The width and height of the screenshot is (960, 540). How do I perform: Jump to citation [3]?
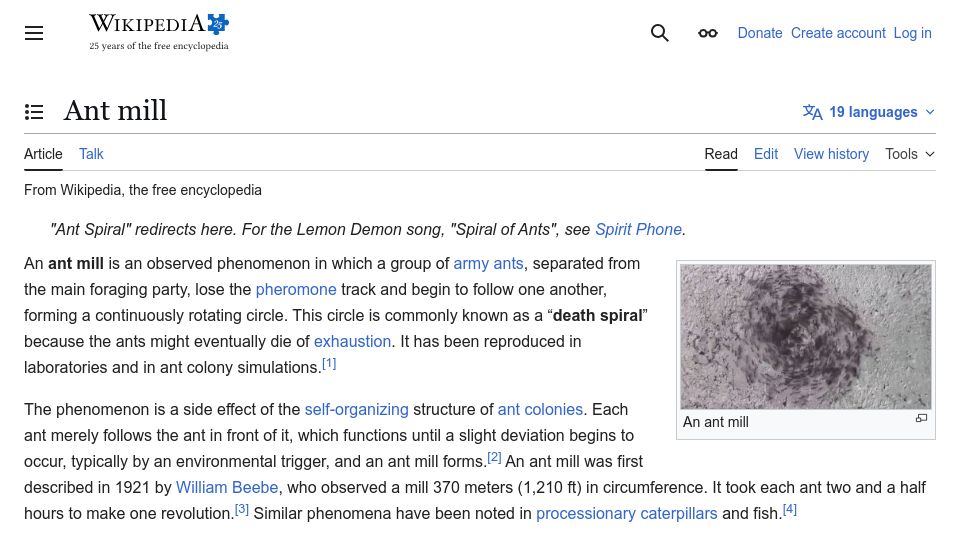pyautogui.click(x=242, y=509)
